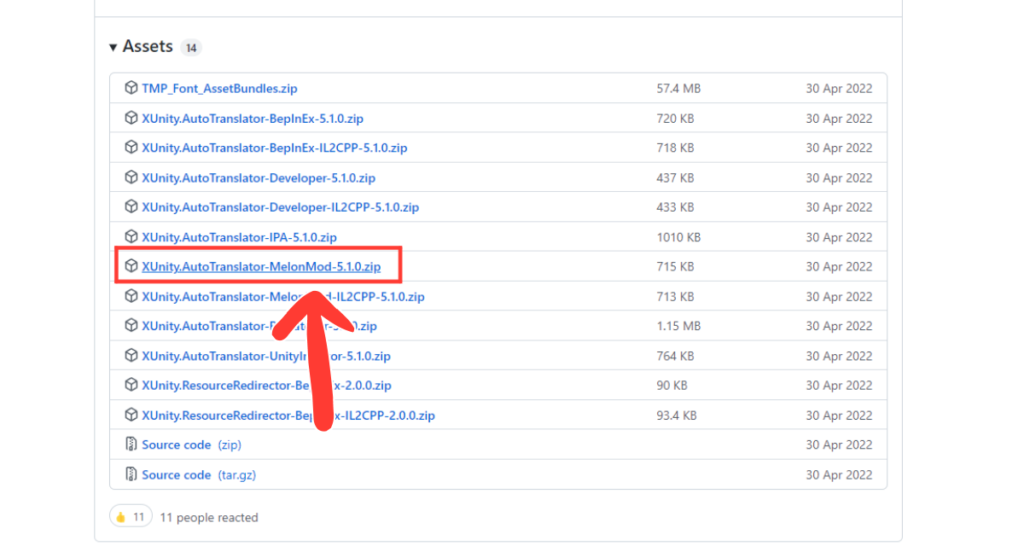Click the Assets heading text
1024x546 pixels.
tap(148, 46)
